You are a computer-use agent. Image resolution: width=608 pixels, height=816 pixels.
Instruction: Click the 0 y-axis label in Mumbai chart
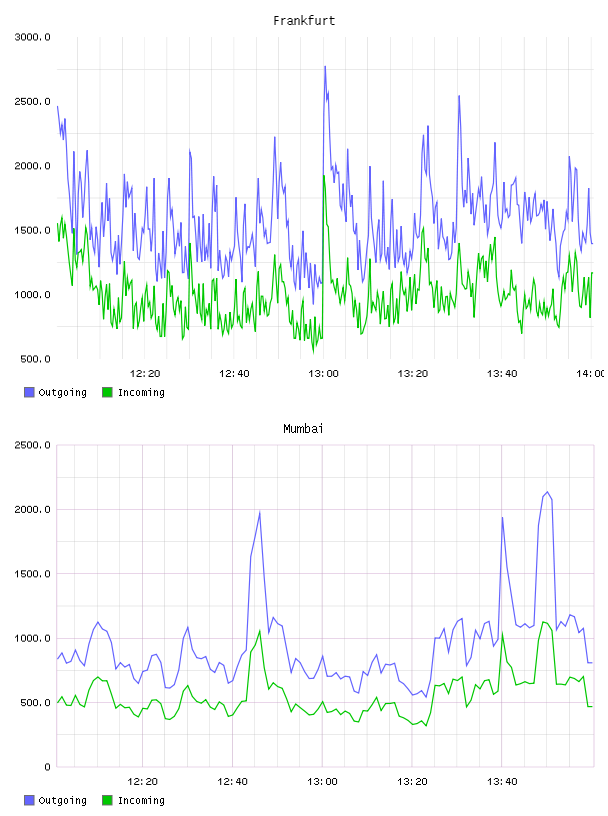click(47, 767)
